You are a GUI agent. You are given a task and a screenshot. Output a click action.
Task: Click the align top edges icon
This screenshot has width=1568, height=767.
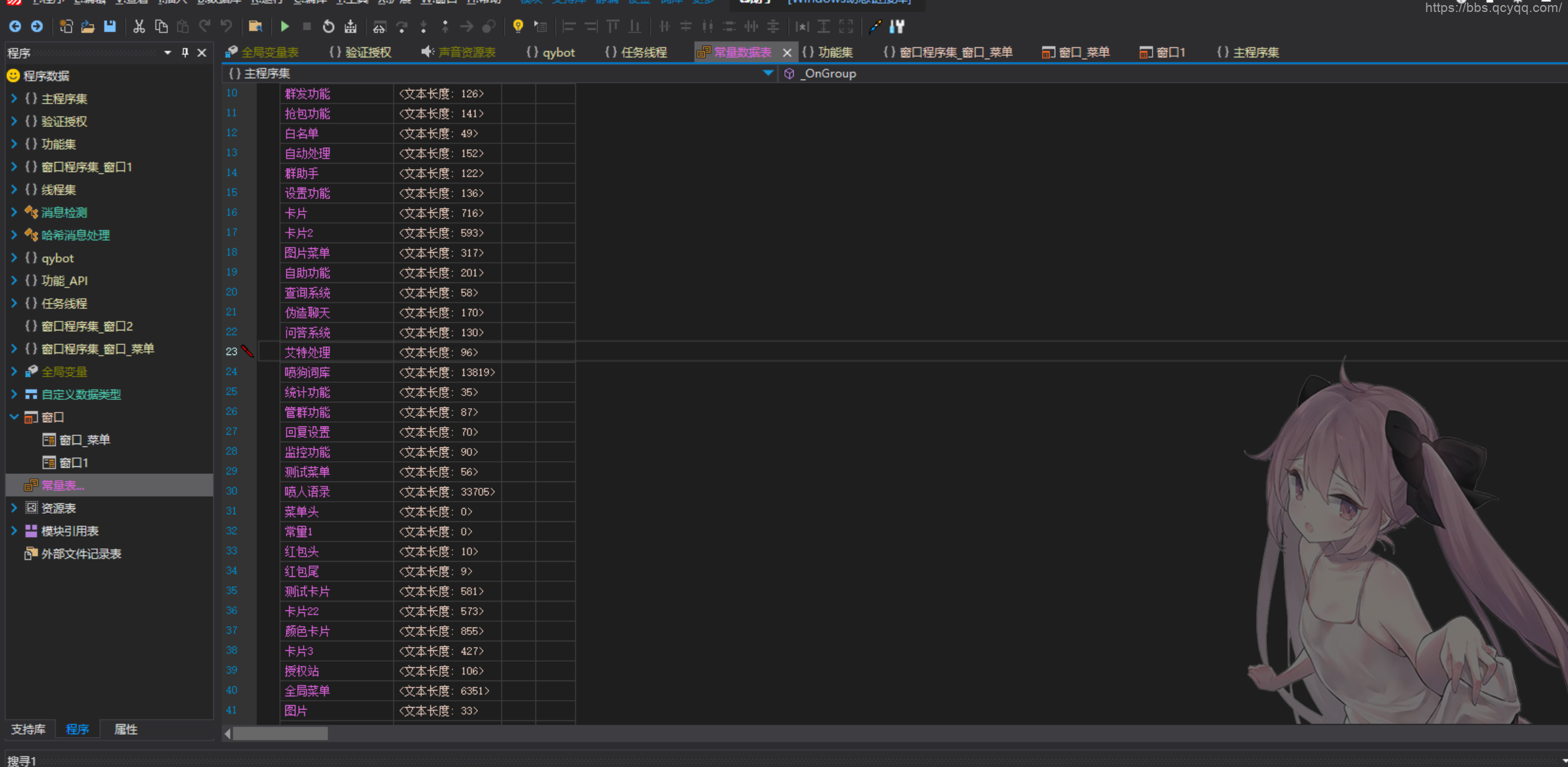tap(613, 27)
